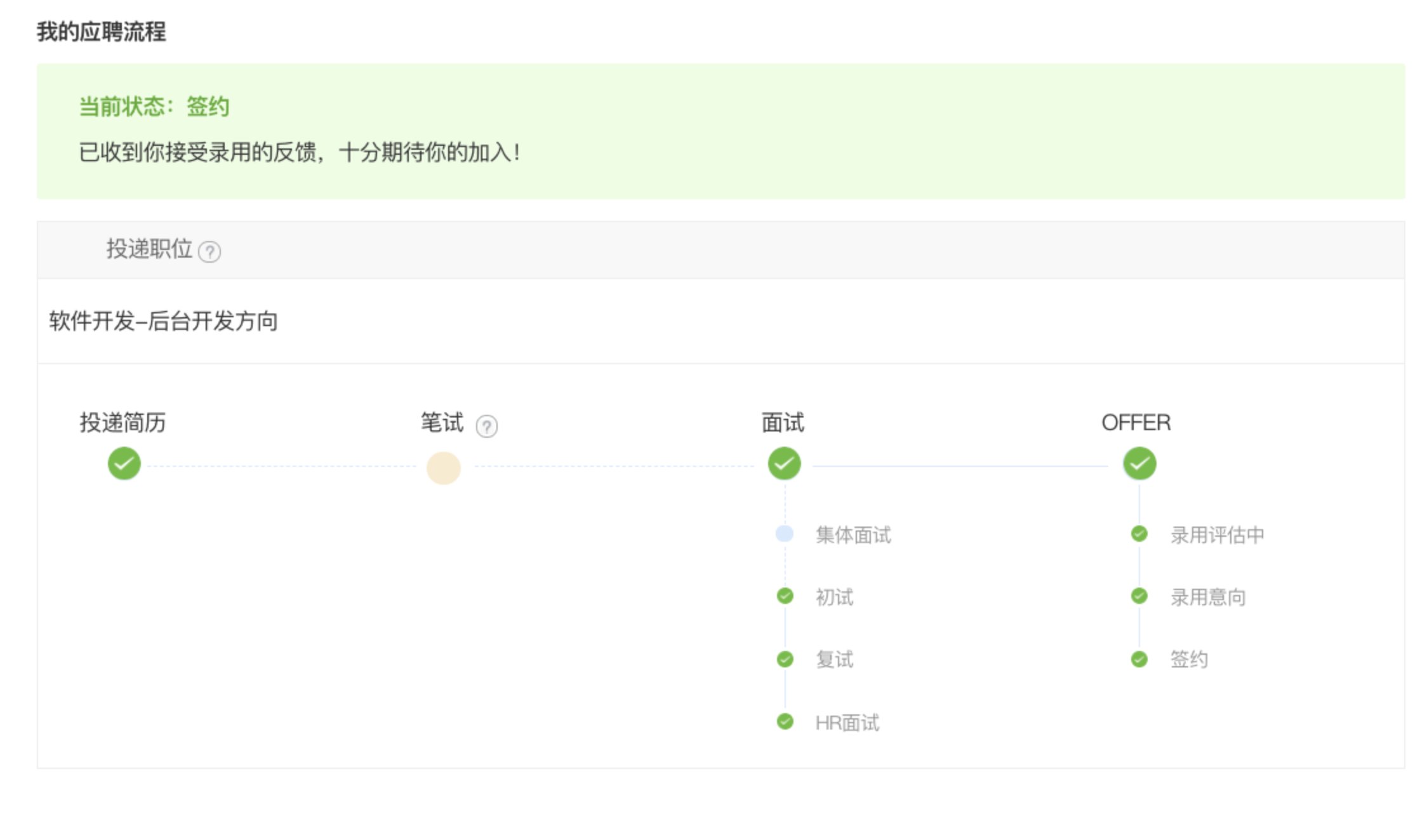This screenshot has width=1413, height=840.
Task: Click the yellow pending dot for 笔试
Action: [x=443, y=467]
